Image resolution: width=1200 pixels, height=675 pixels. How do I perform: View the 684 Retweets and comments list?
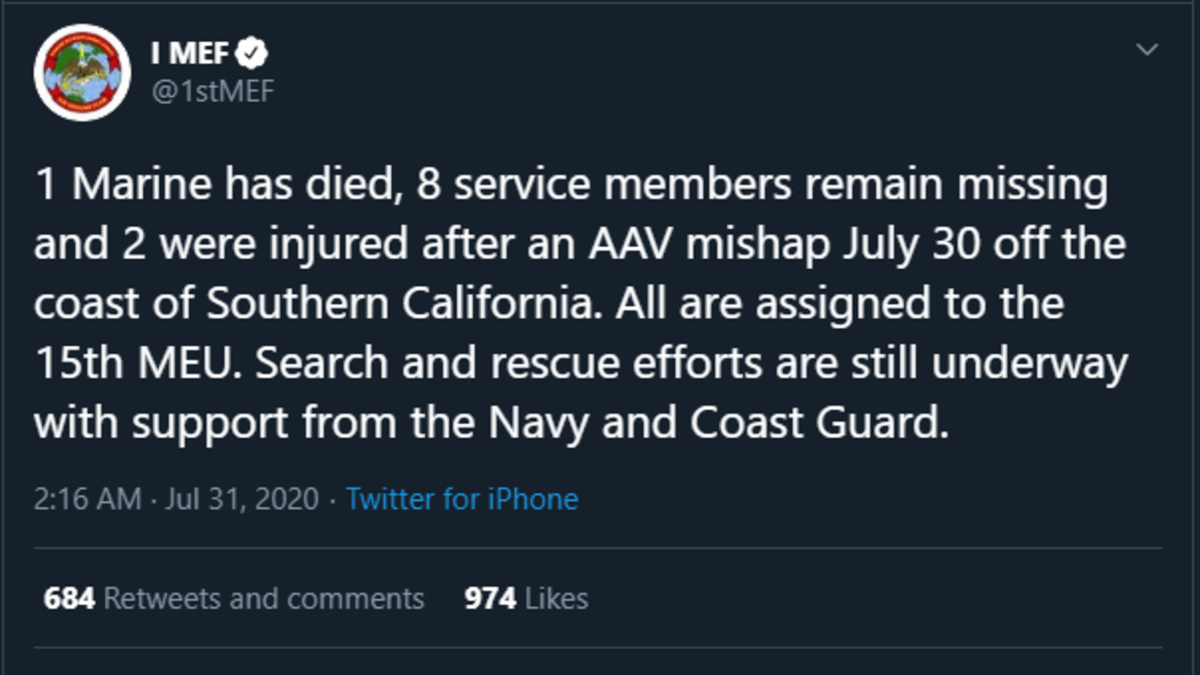coord(234,599)
